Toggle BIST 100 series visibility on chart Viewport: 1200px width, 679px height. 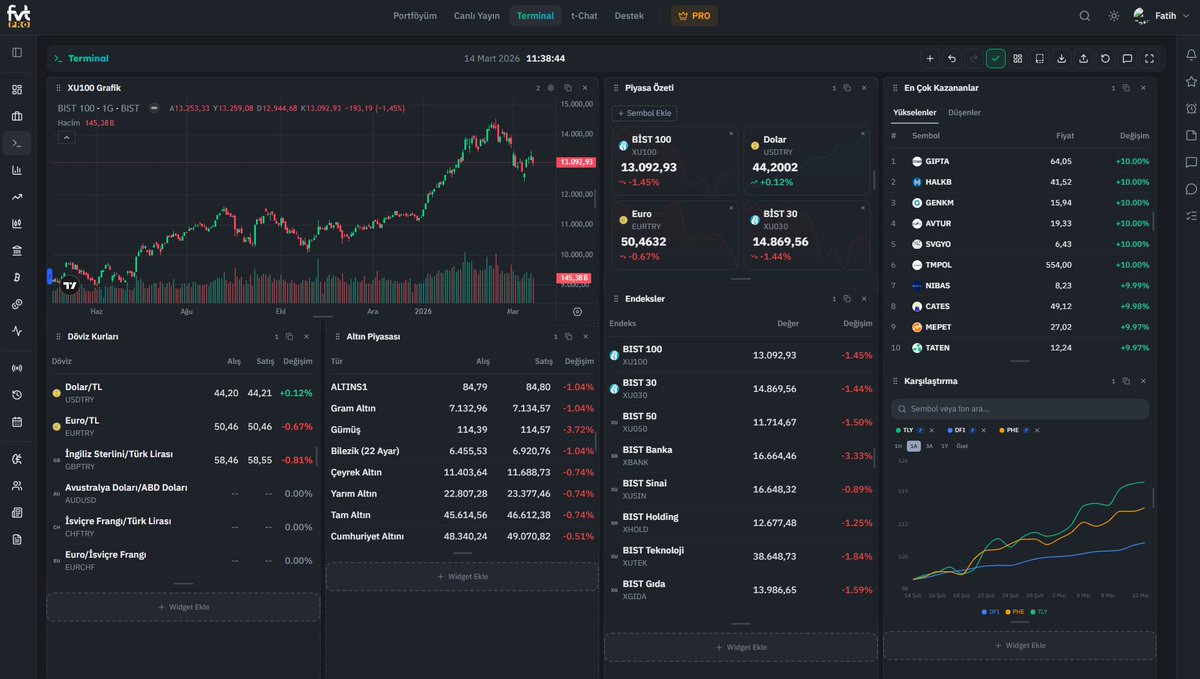coord(155,108)
